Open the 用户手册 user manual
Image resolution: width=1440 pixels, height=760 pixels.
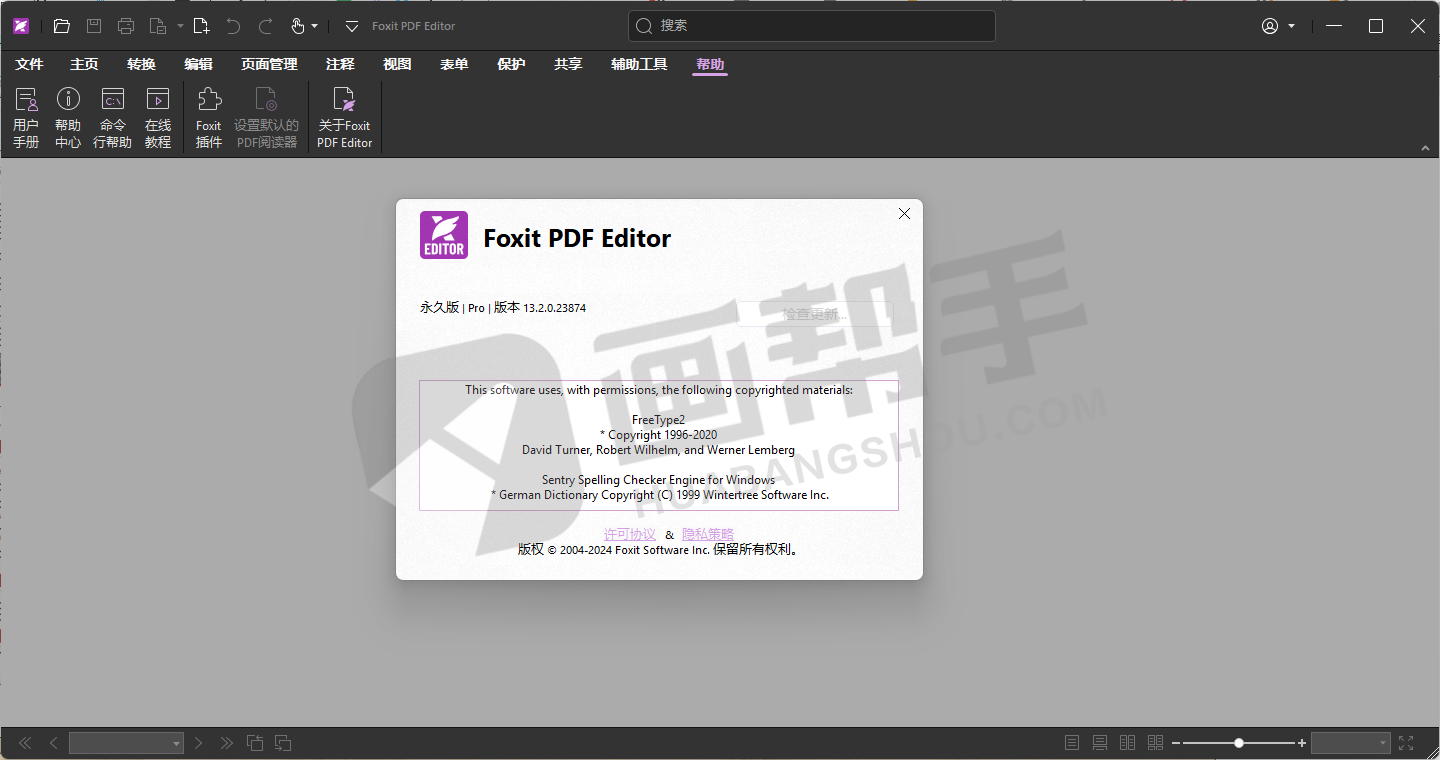26,118
